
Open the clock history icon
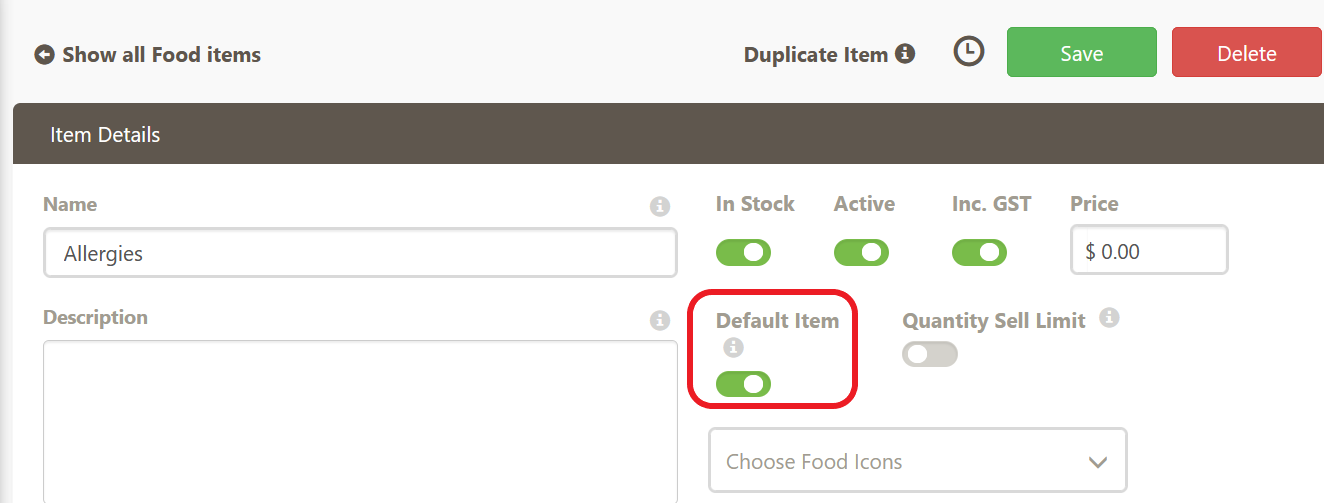coord(968,52)
